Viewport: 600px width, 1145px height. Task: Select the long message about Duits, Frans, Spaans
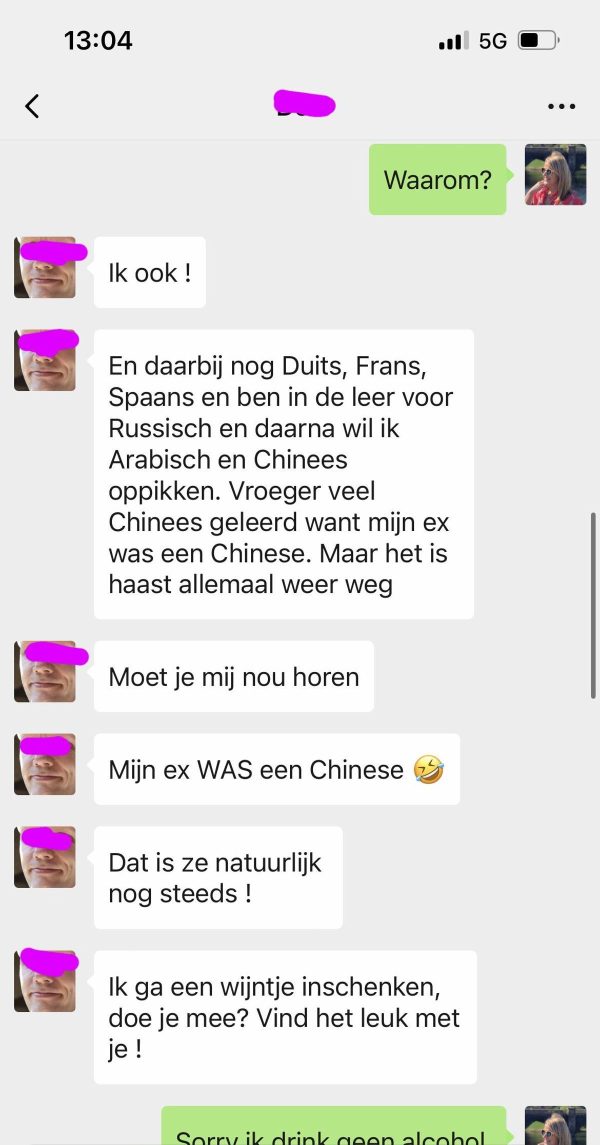284,474
